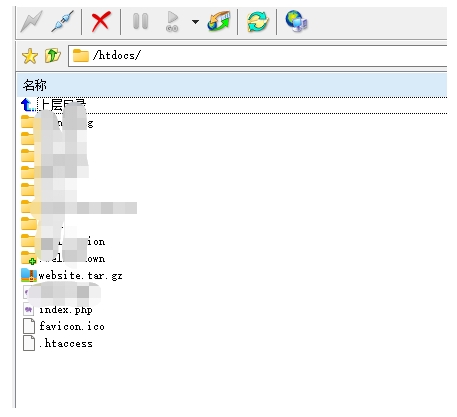Click the red X cancel icon
The image size is (457, 417).
click(x=101, y=22)
